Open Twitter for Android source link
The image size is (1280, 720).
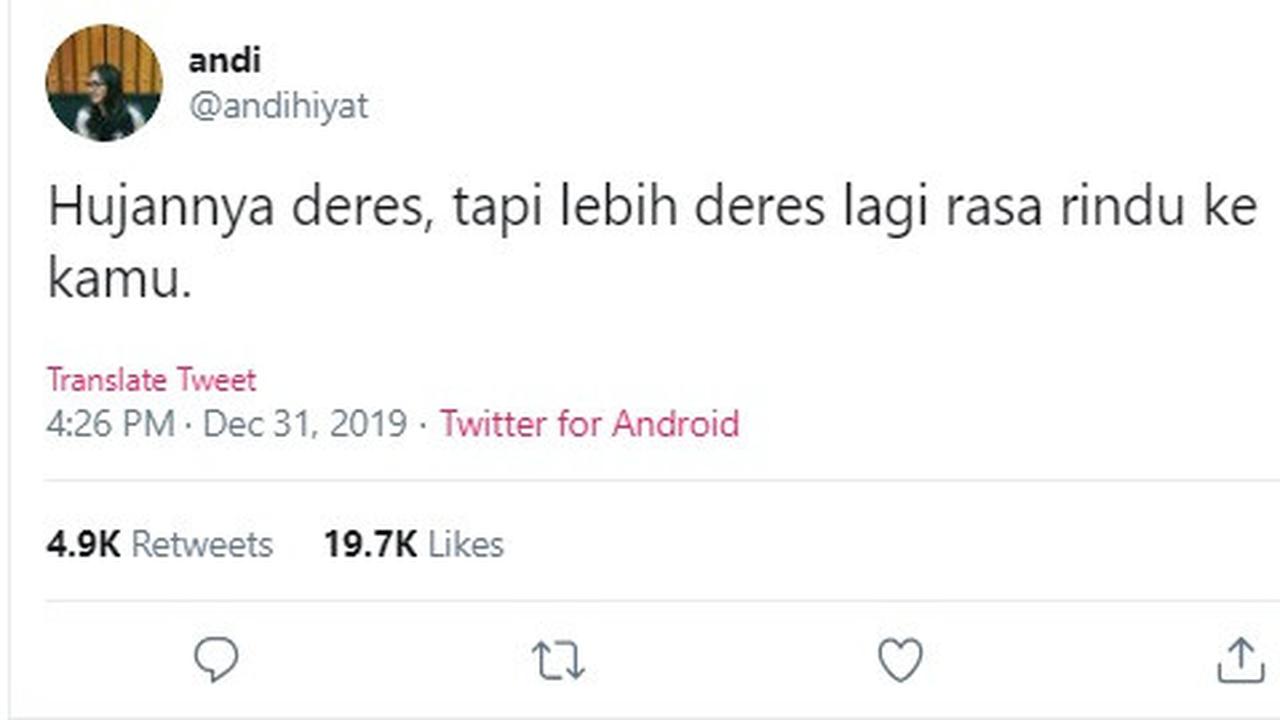click(588, 424)
